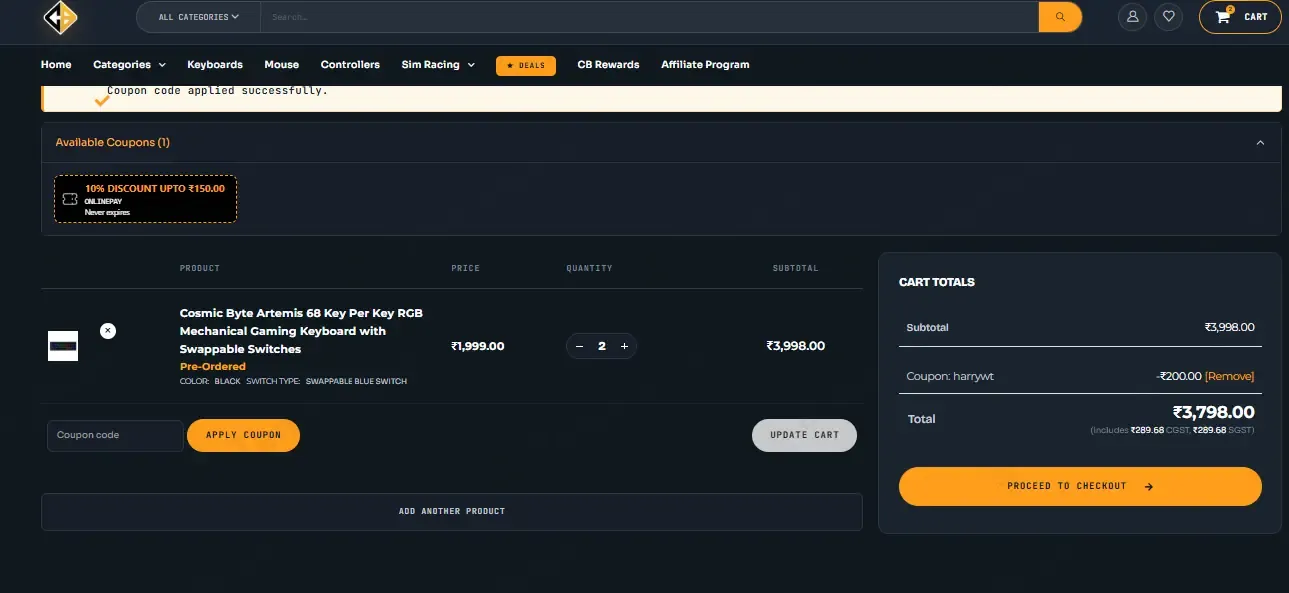Open the Controllers menu item

(350, 65)
